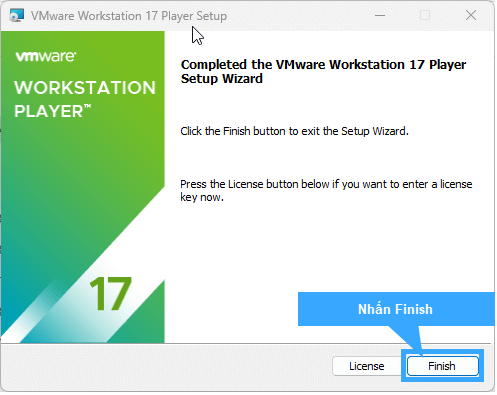Open the License key entry button
497x395 pixels.
(367, 367)
